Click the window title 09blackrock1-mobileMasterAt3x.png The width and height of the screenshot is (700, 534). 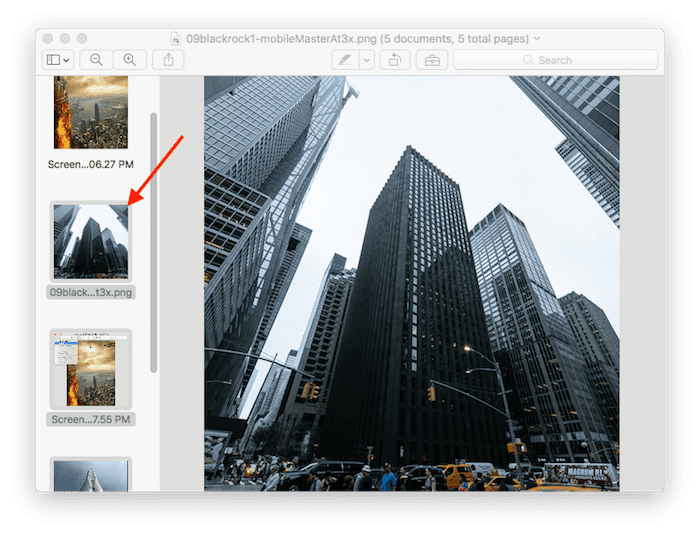pyautogui.click(x=281, y=39)
